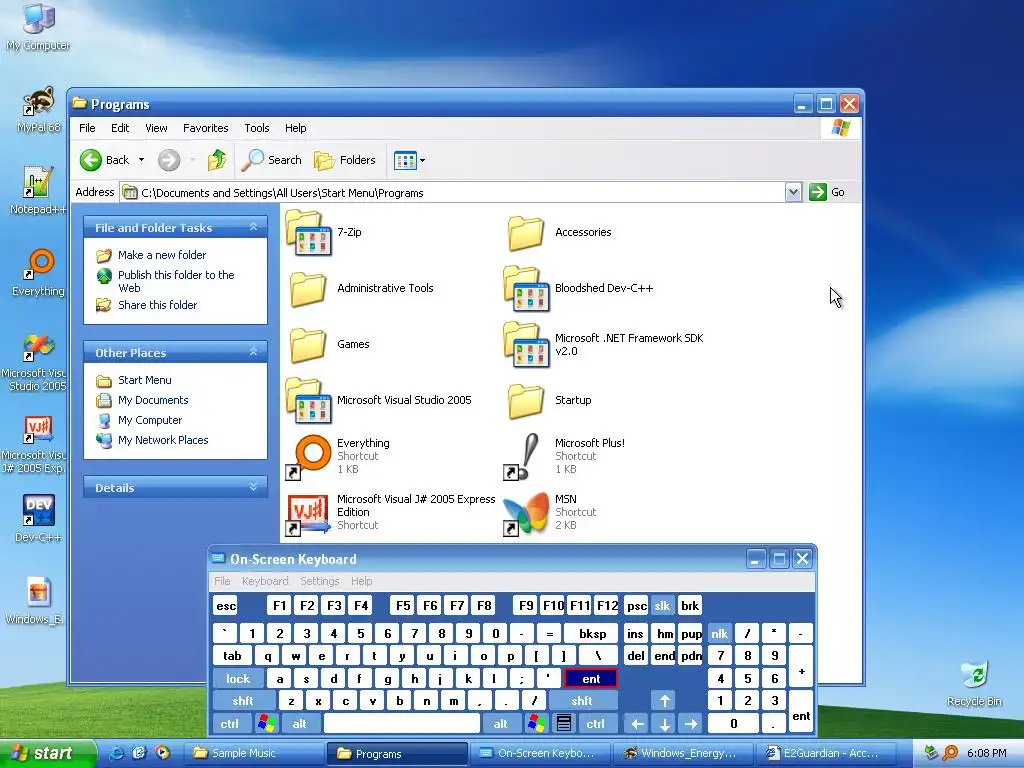
Task: Select the 7-Zip folder icon
Action: [308, 232]
